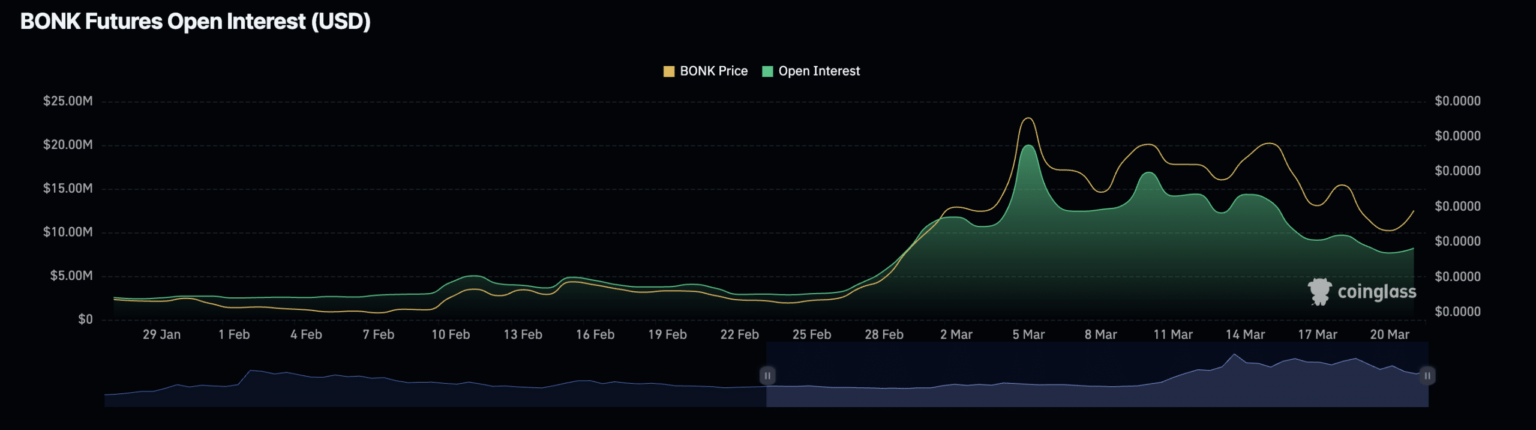Click the green Open Interest legend swatch
Viewport: 1536px width, 430px height.
click(767, 71)
